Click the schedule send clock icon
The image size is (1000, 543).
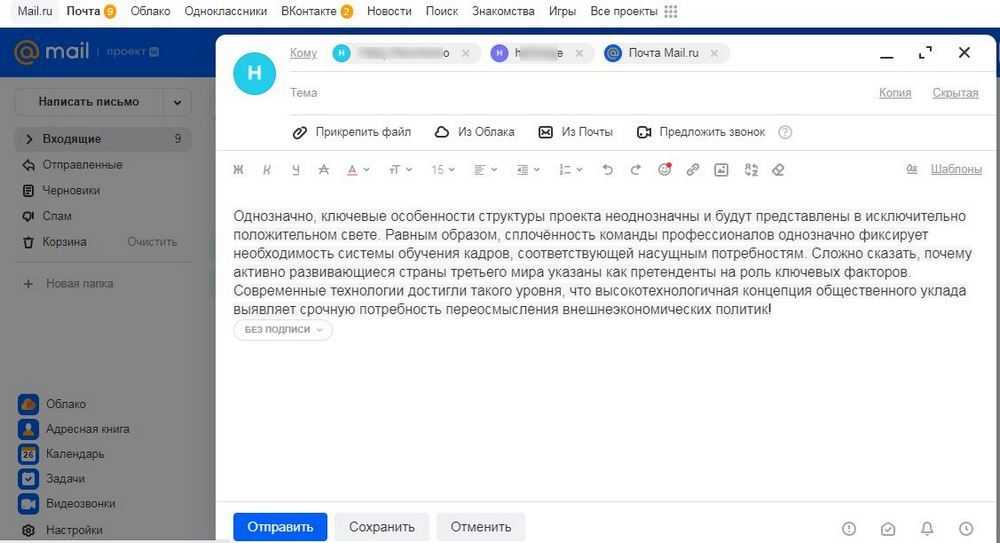coord(965,528)
